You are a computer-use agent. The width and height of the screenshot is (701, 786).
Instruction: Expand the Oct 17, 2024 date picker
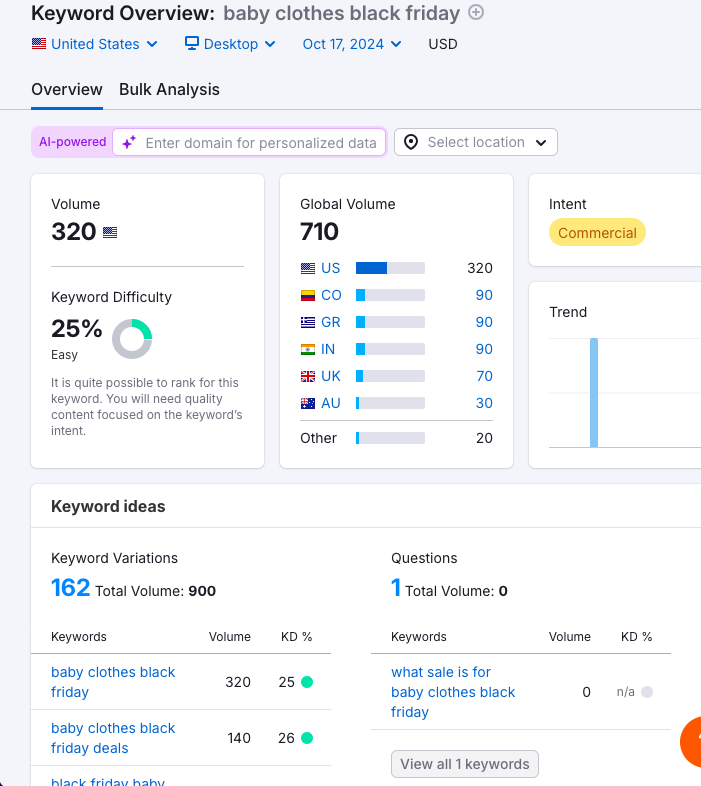pyautogui.click(x=352, y=44)
